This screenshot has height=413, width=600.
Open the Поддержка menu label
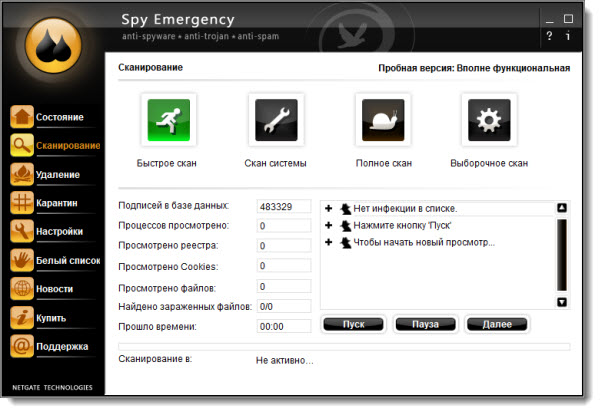coord(62,347)
